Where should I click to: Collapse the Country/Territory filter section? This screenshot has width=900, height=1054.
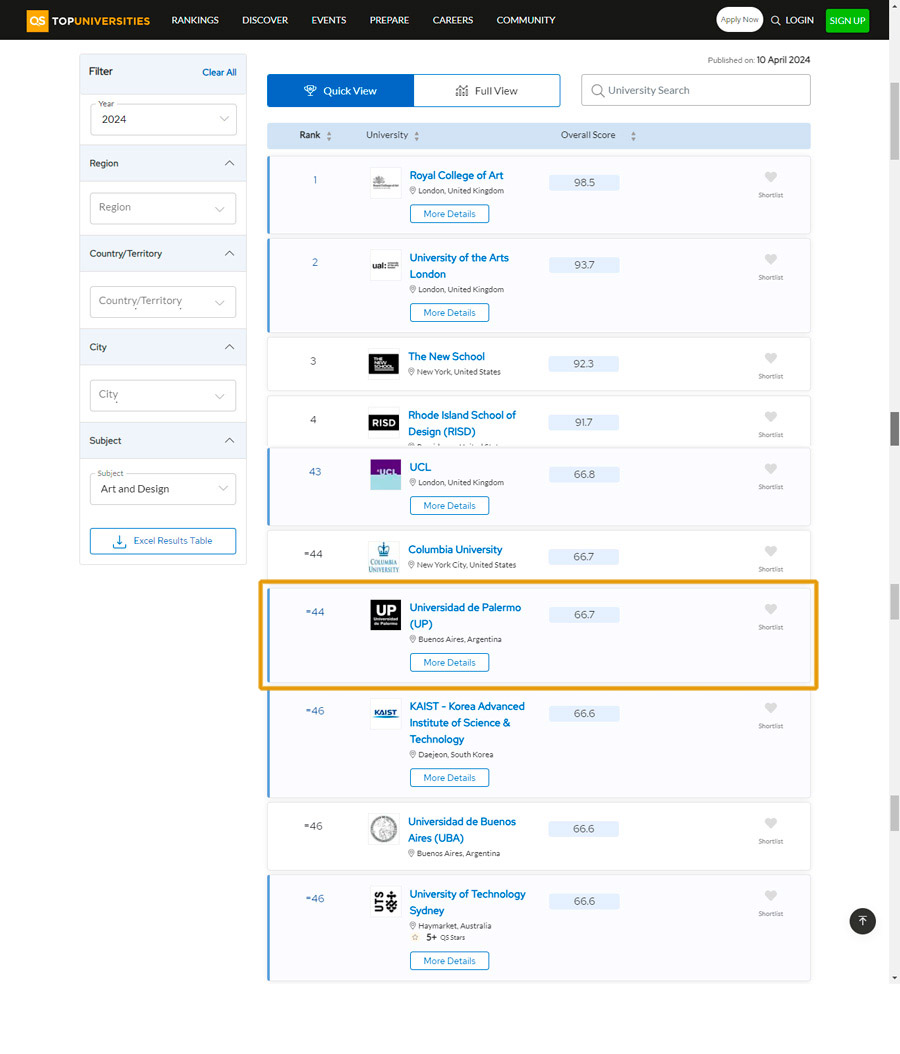point(229,253)
